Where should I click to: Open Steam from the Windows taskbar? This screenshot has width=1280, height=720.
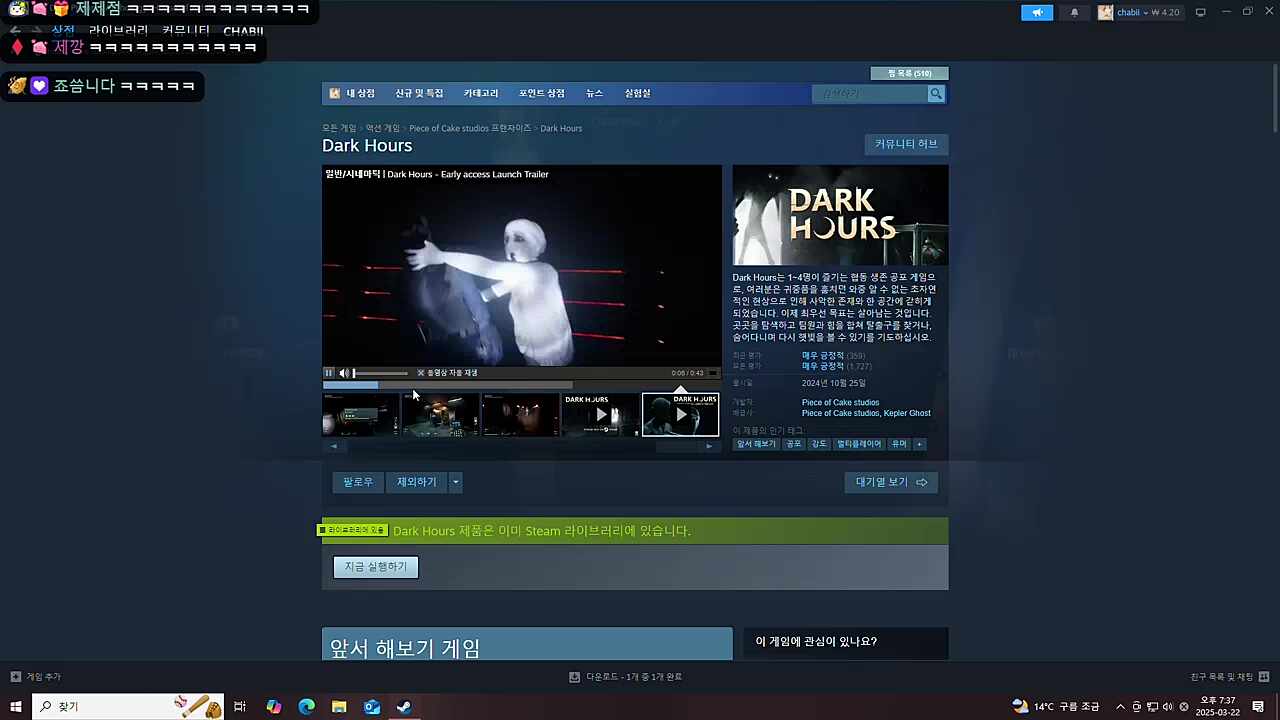click(x=404, y=707)
